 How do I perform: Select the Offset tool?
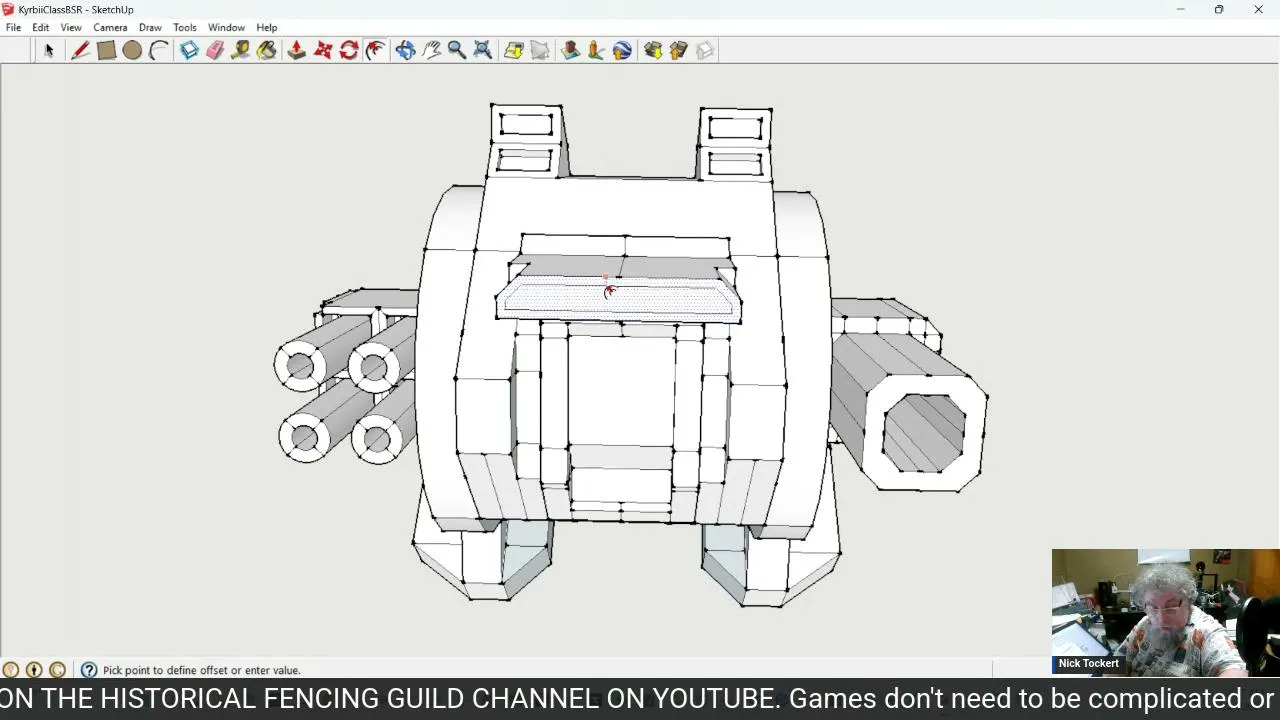click(x=375, y=50)
